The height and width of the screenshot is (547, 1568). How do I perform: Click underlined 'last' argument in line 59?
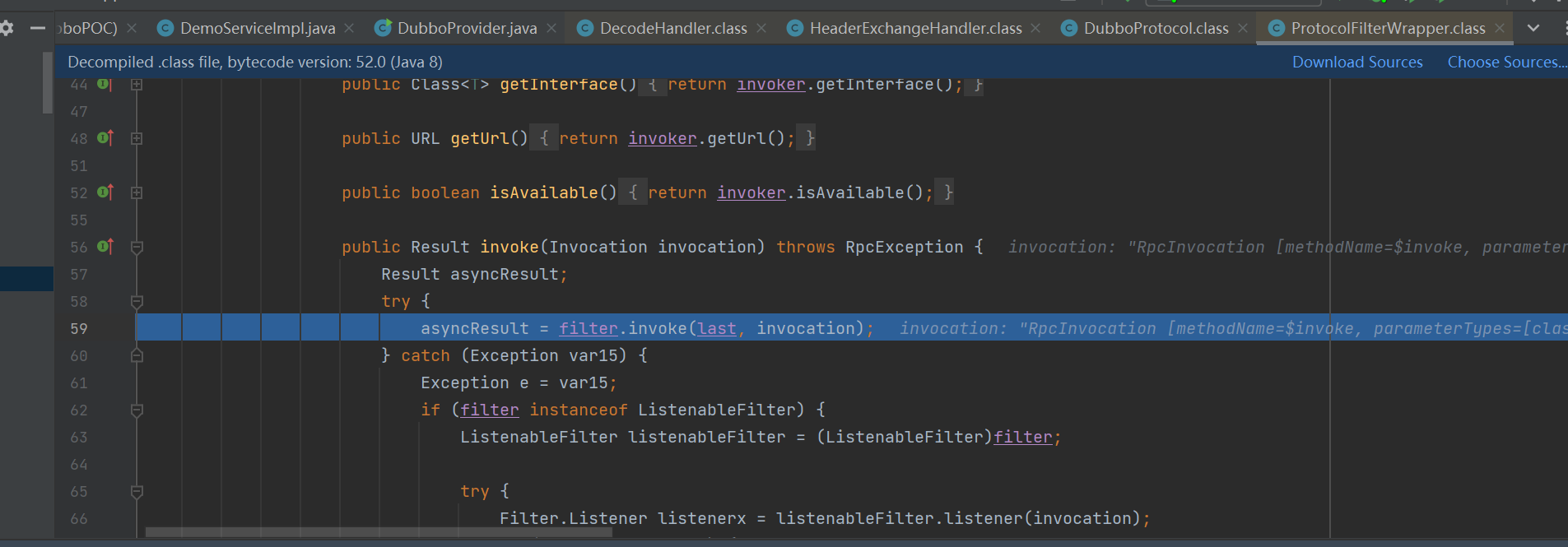(x=717, y=328)
